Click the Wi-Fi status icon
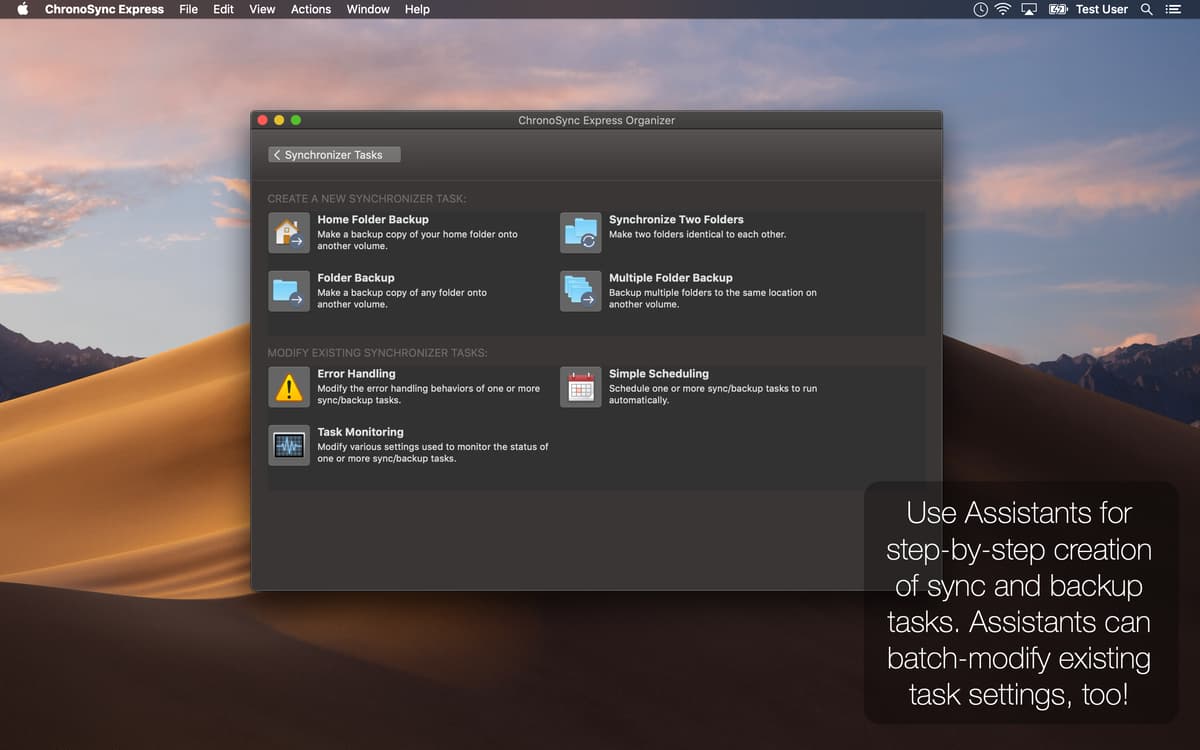 tap(1001, 9)
